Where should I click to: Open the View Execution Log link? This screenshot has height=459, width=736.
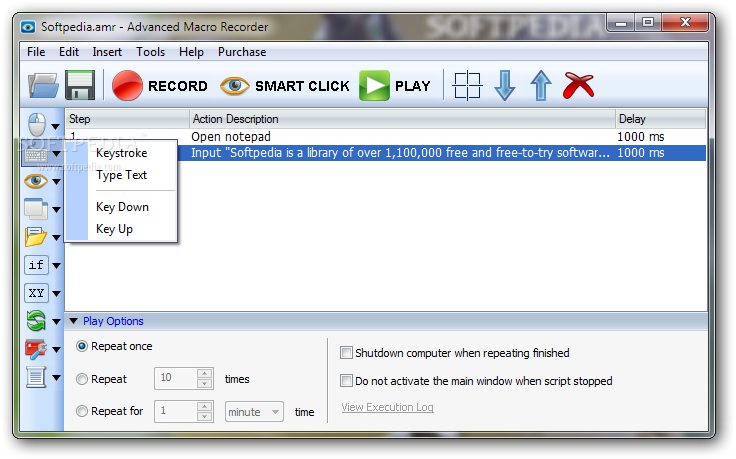[x=387, y=407]
